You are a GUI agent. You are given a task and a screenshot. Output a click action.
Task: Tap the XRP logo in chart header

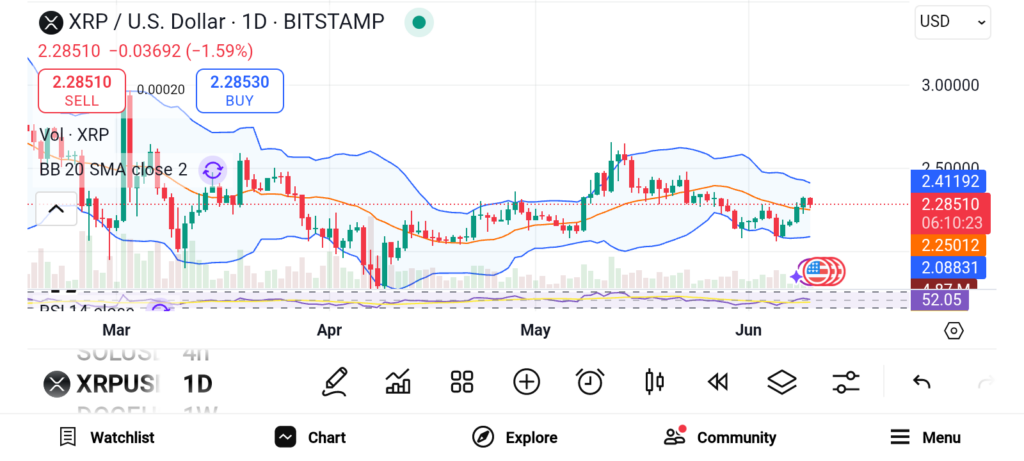click(51, 22)
